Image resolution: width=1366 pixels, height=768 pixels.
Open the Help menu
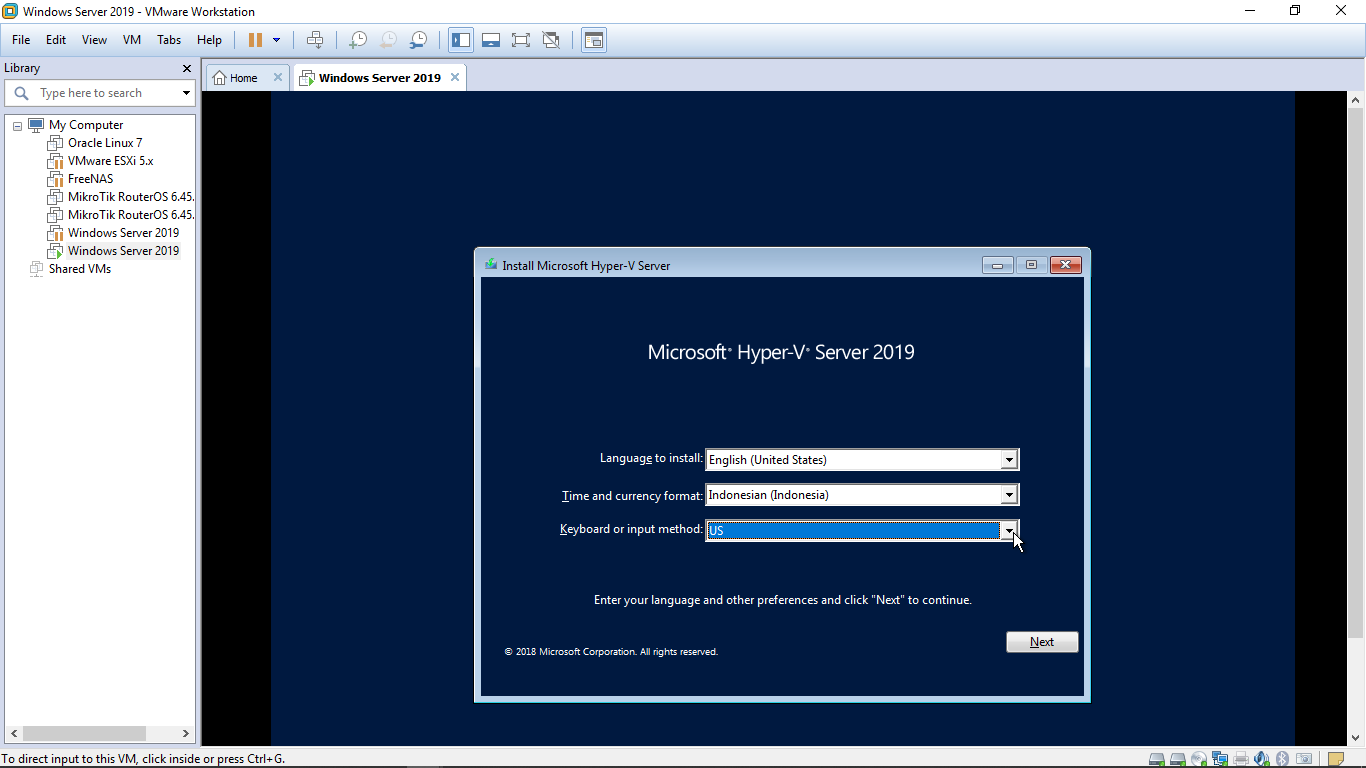click(210, 40)
